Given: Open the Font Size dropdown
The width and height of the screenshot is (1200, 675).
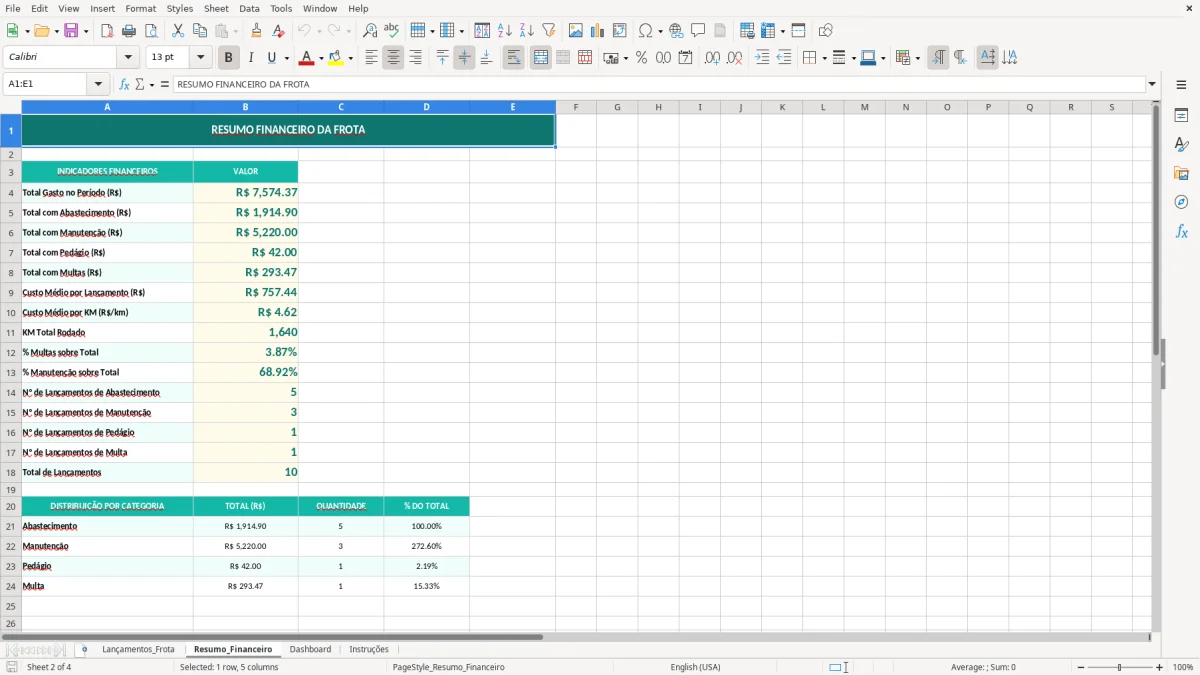Looking at the screenshot, I should [200, 58].
